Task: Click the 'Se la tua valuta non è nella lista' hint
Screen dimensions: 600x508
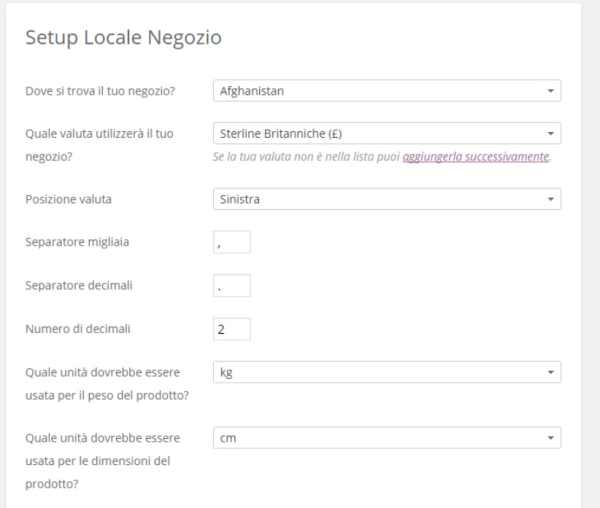Action: [x=306, y=156]
